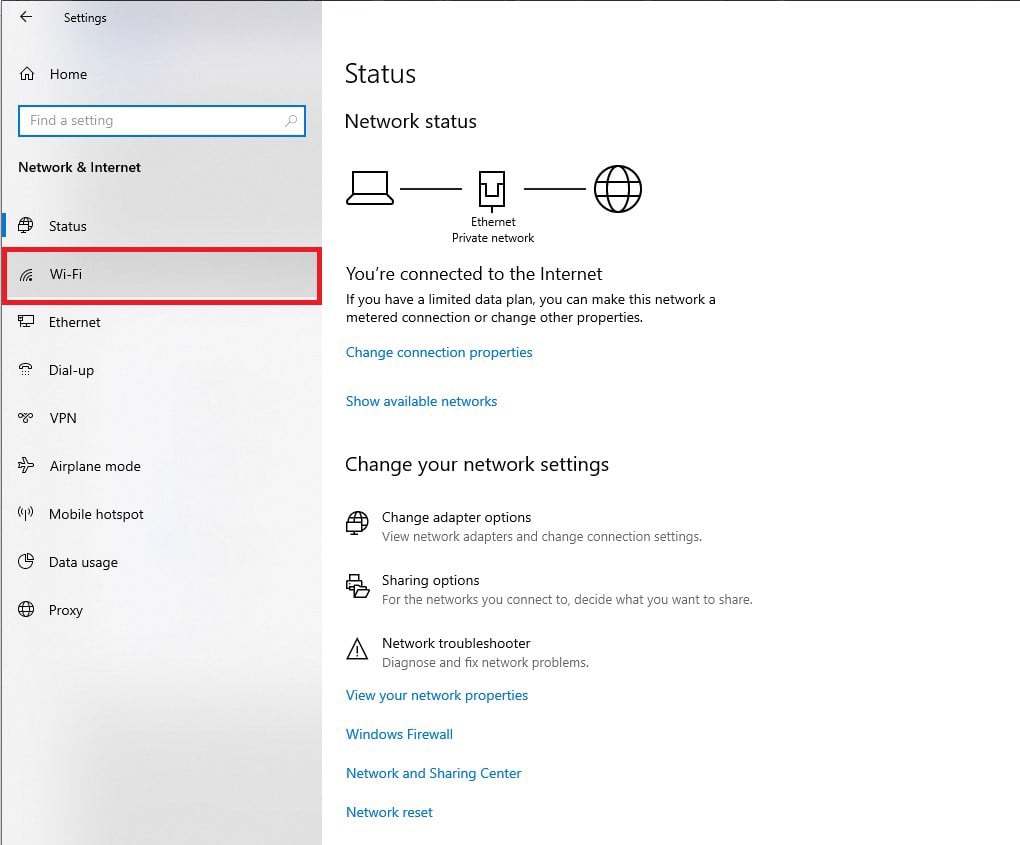
Task: Click the Network & Internet heading
Action: pos(79,167)
